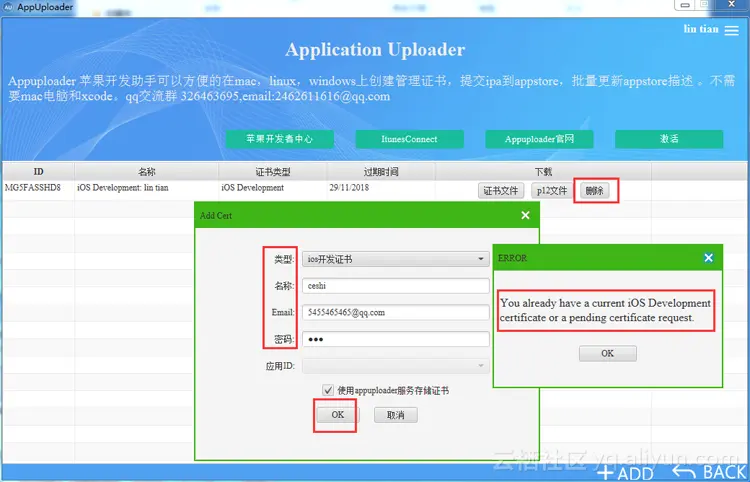Sort by the ID column header

(38, 172)
